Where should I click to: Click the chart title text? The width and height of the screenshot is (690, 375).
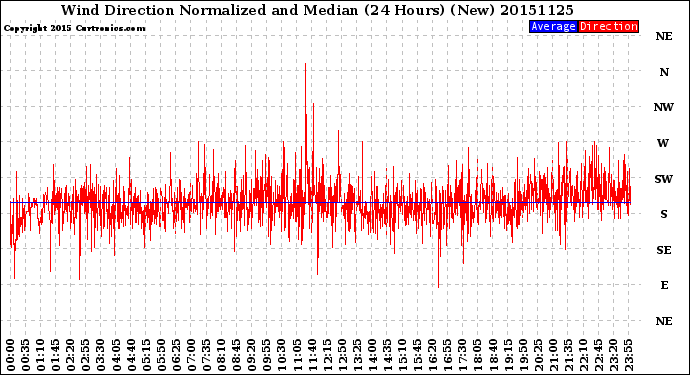(x=317, y=10)
